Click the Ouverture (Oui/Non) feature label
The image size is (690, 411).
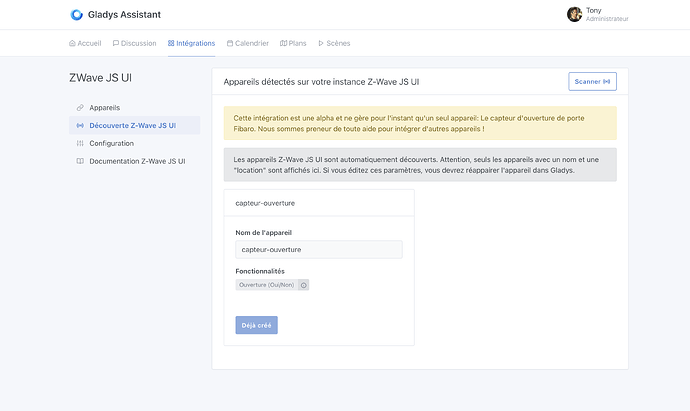[x=266, y=285]
